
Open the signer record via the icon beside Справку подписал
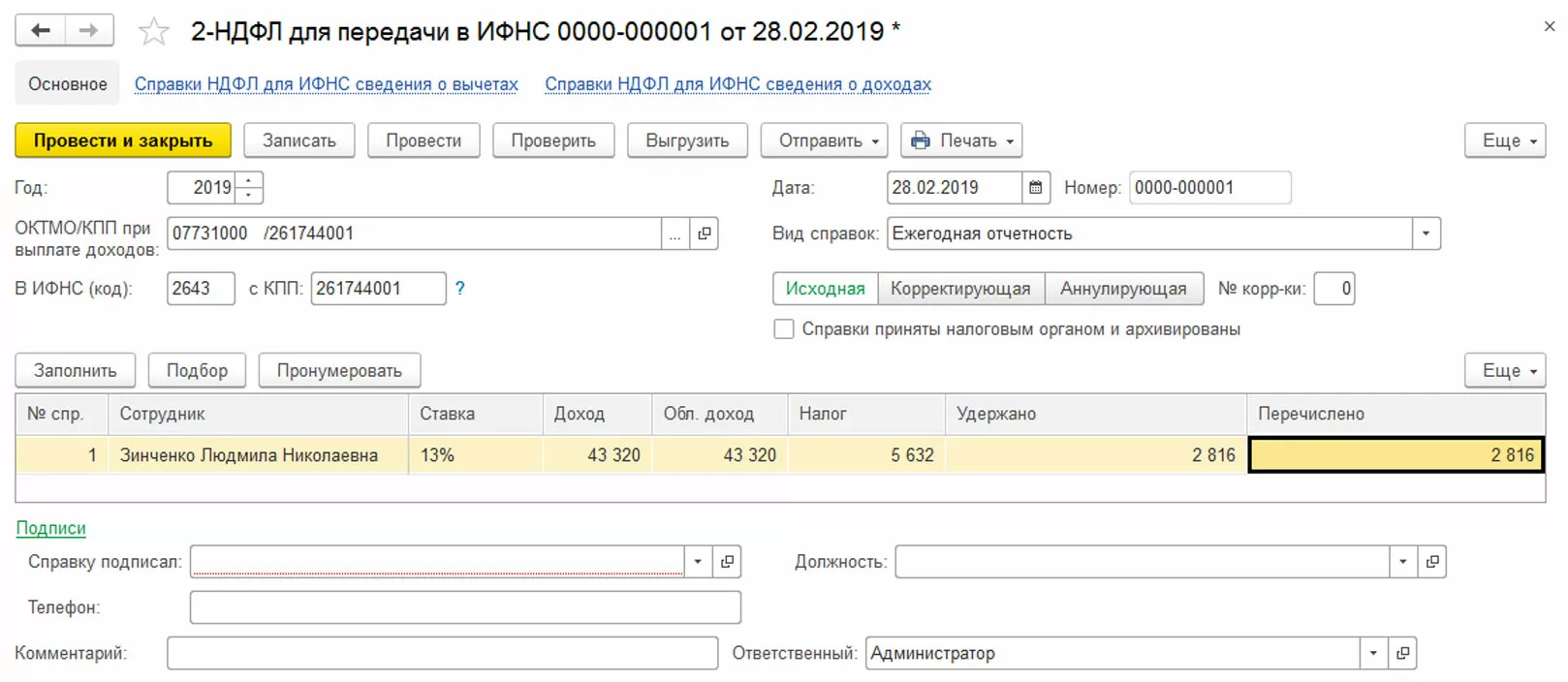coord(728,562)
